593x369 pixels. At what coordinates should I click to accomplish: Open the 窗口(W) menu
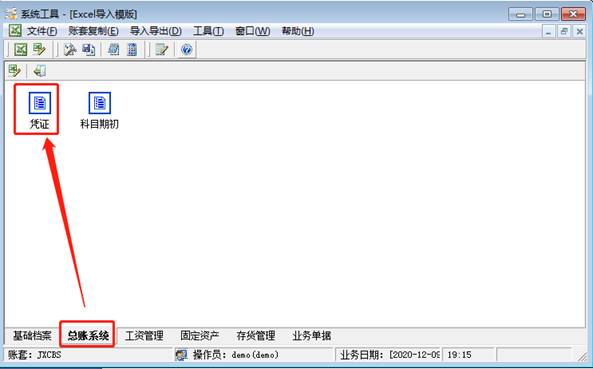[x=253, y=31]
